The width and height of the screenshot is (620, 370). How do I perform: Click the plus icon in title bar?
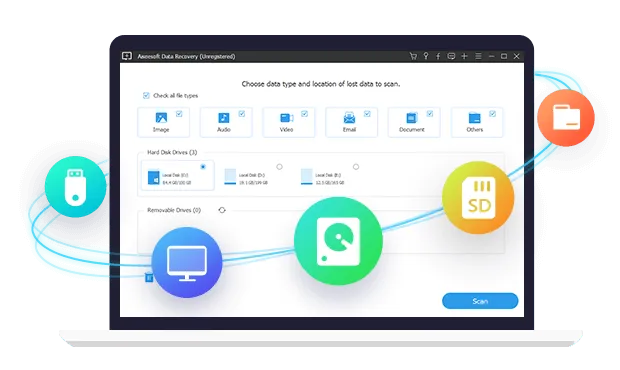coord(464,57)
